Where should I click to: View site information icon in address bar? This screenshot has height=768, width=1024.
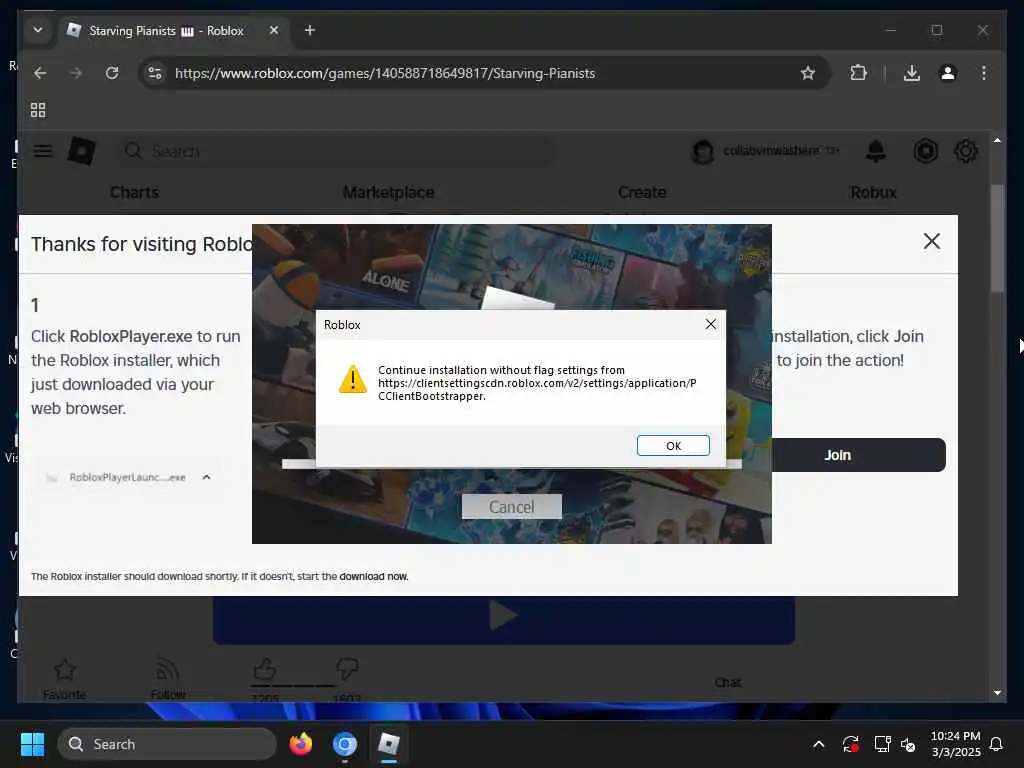click(155, 73)
